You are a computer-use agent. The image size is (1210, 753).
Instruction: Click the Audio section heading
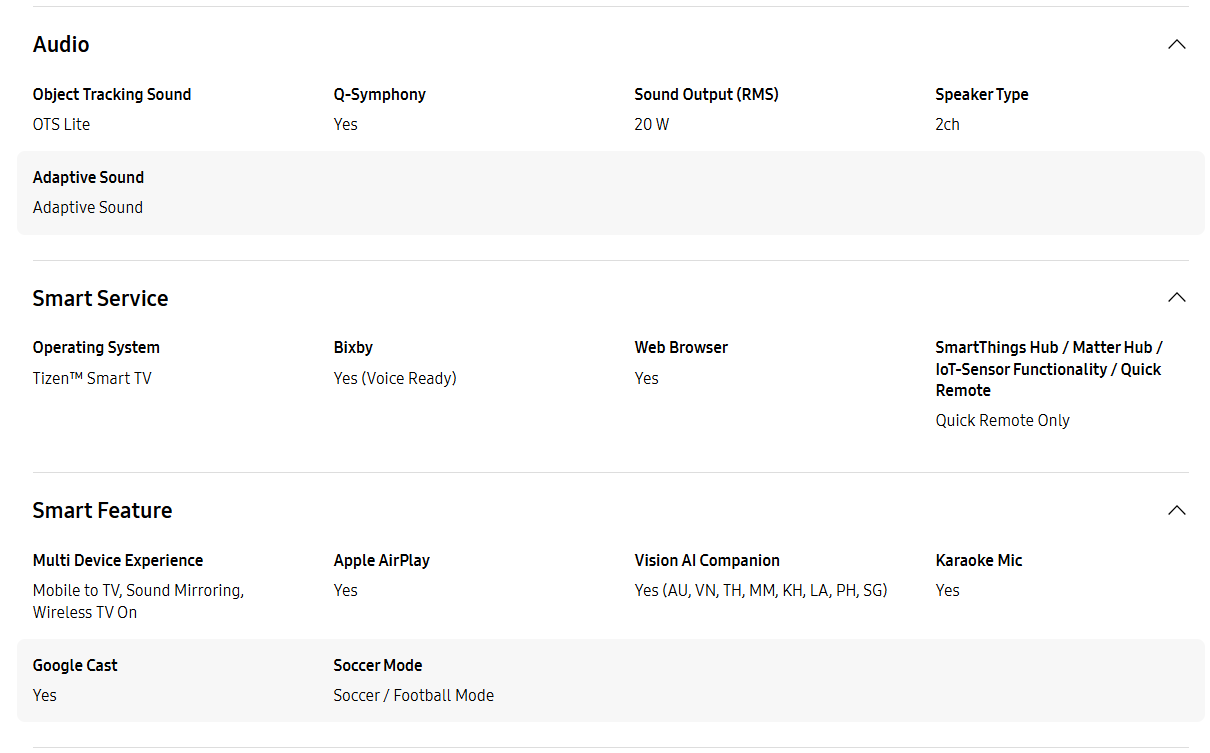pos(61,44)
